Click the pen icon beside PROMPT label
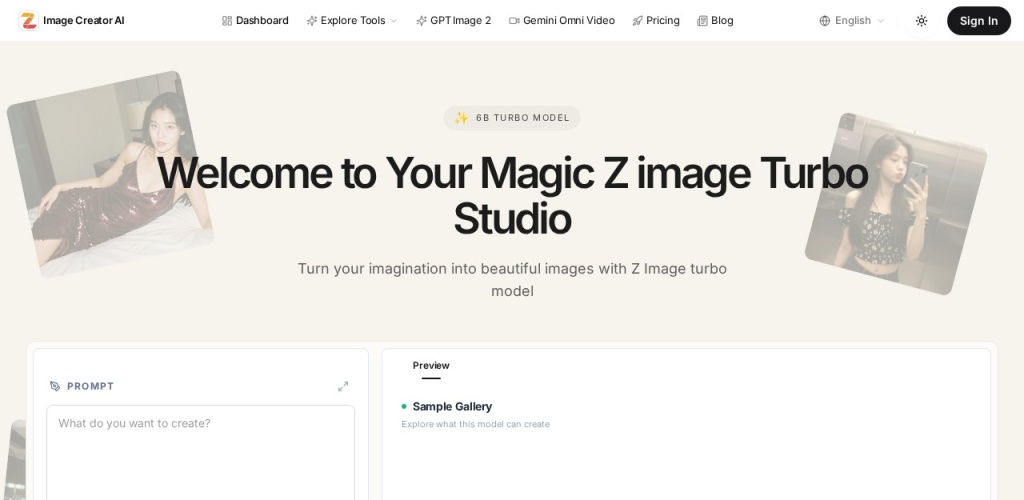Viewport: 1024px width, 500px height. click(55, 386)
